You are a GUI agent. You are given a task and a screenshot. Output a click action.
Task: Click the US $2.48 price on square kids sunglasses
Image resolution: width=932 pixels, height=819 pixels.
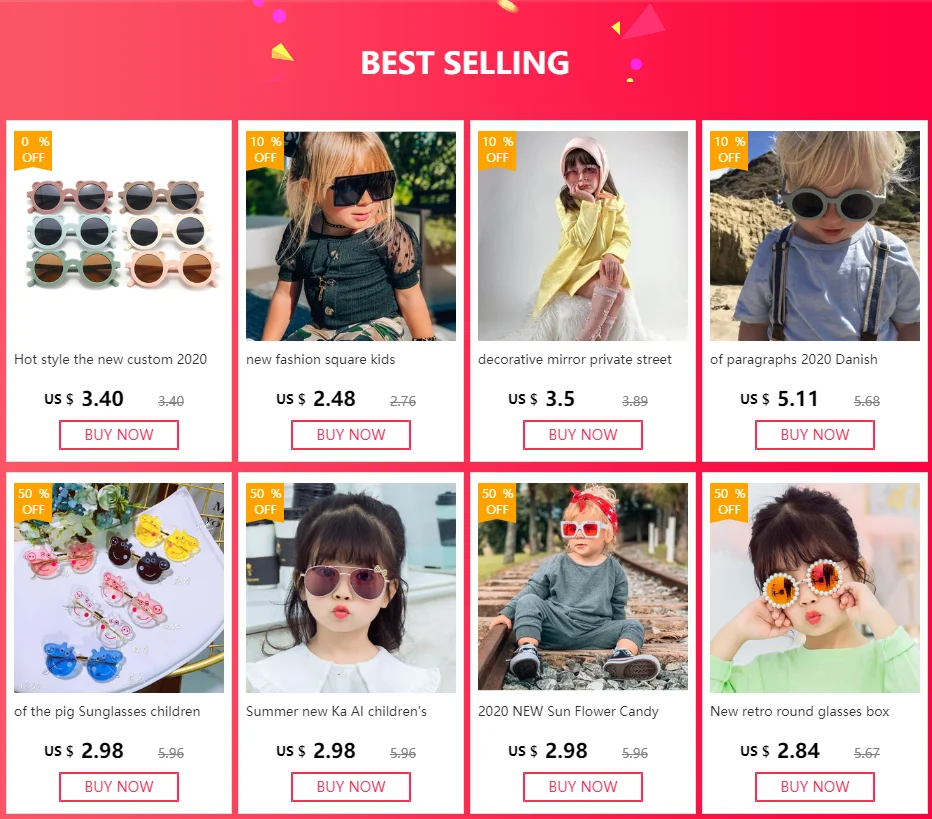tap(316, 398)
